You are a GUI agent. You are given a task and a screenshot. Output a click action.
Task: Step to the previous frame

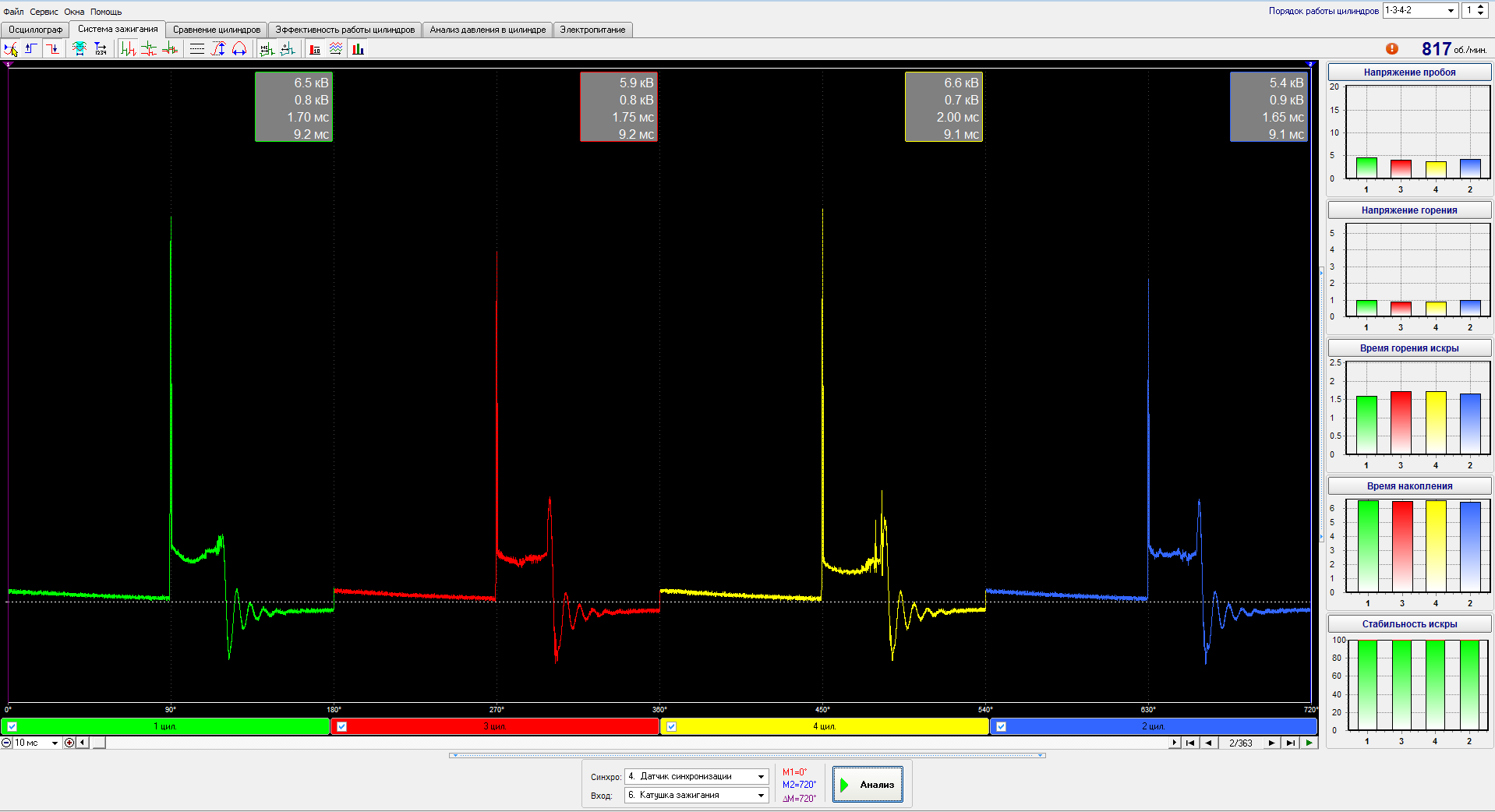1208,743
